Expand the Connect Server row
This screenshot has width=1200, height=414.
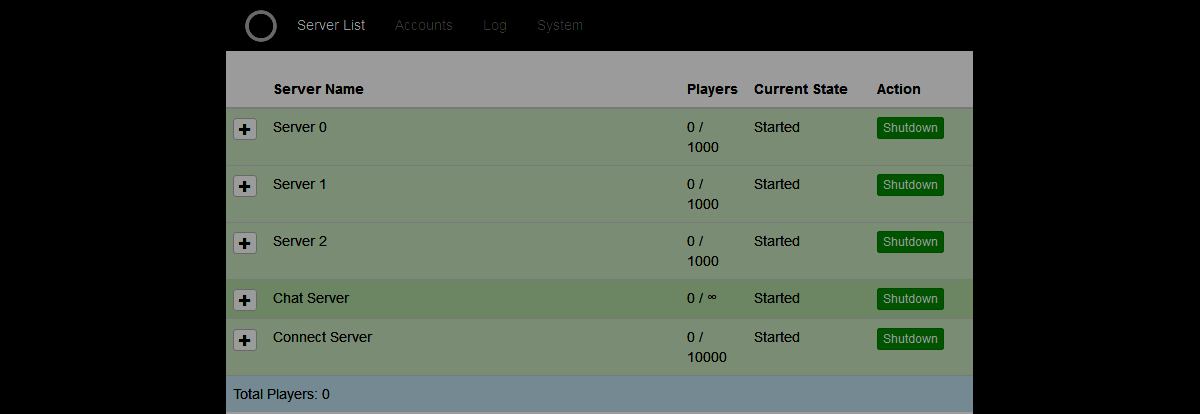[x=245, y=340]
